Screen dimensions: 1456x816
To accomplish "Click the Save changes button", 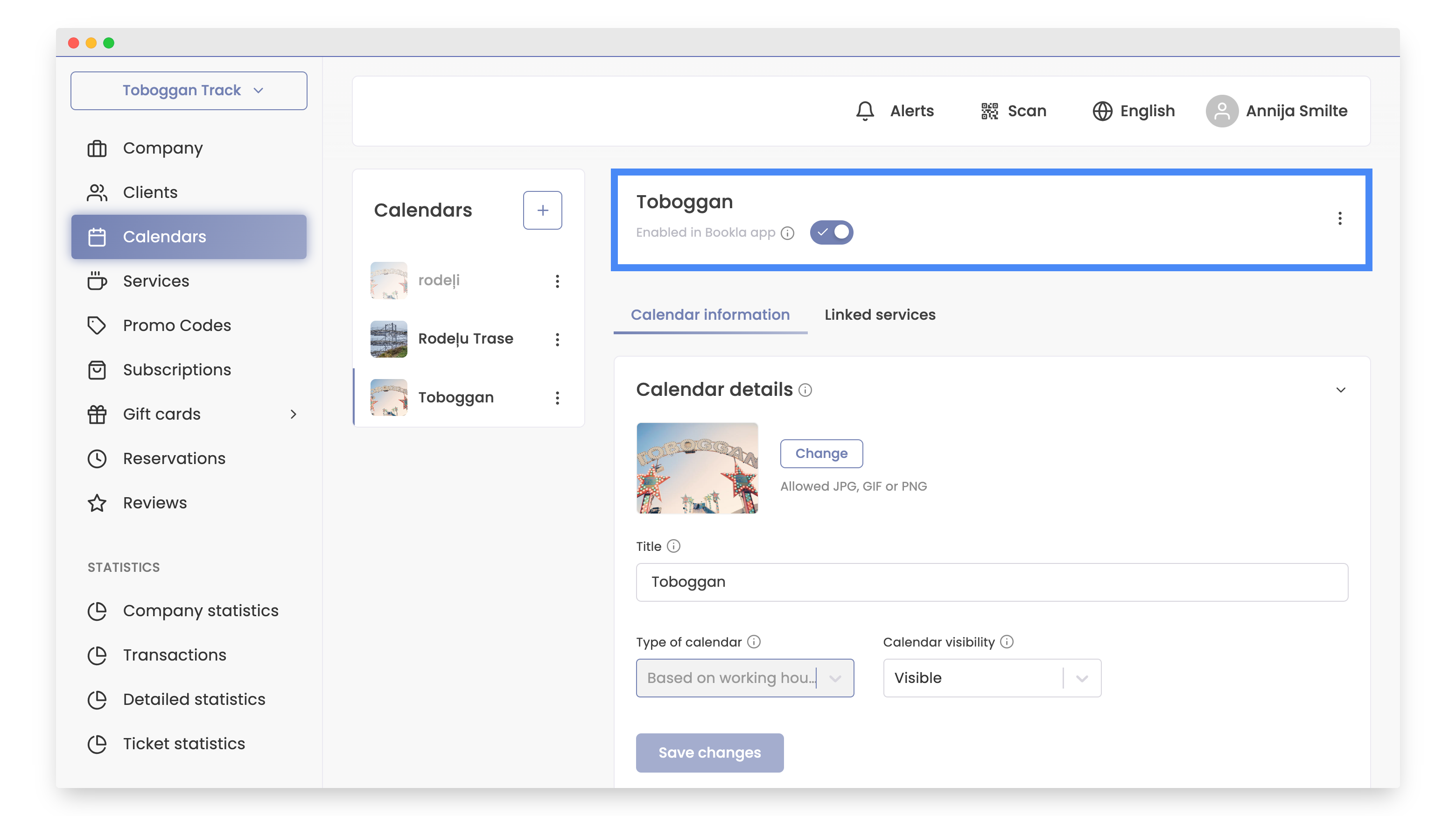I will [x=709, y=753].
